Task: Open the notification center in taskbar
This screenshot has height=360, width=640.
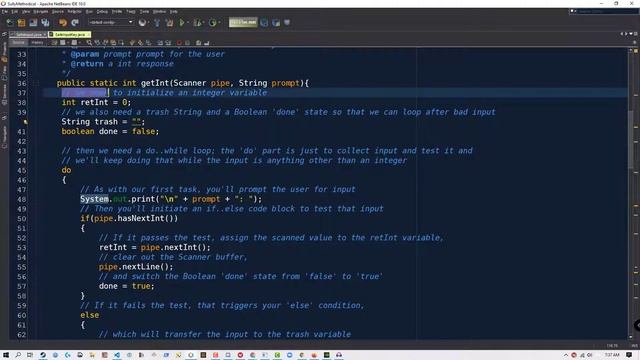Action: 629,355
